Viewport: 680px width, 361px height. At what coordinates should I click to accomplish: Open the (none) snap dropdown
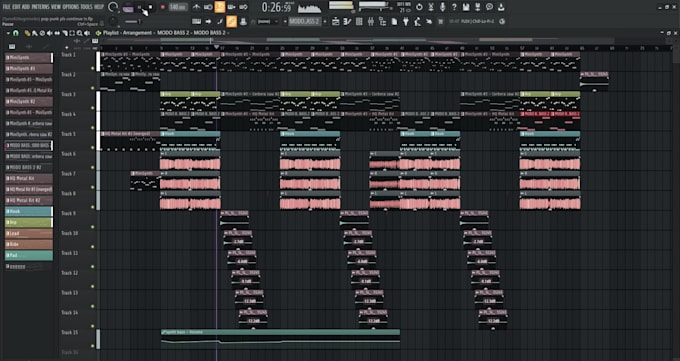265,22
